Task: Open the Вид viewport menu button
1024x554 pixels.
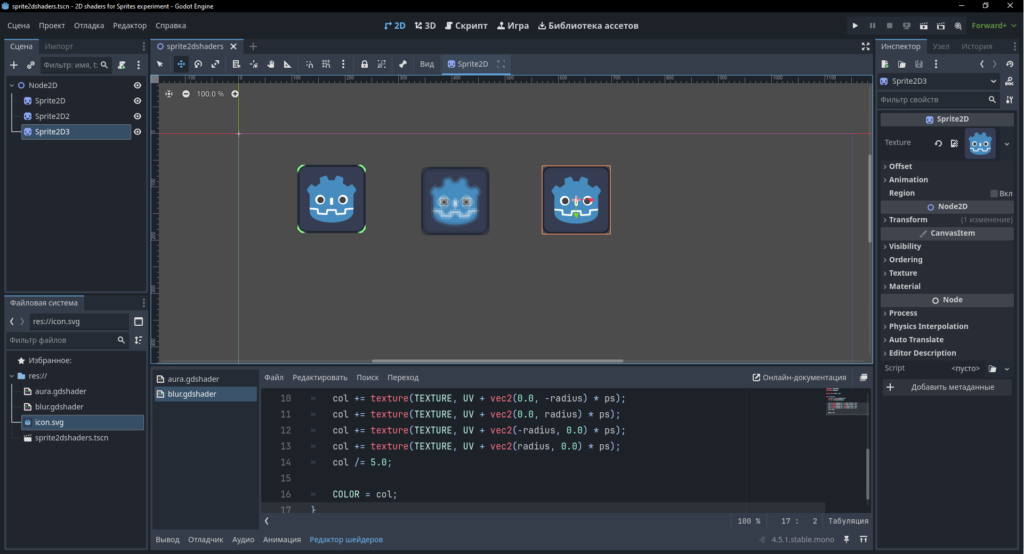Action: click(x=426, y=64)
